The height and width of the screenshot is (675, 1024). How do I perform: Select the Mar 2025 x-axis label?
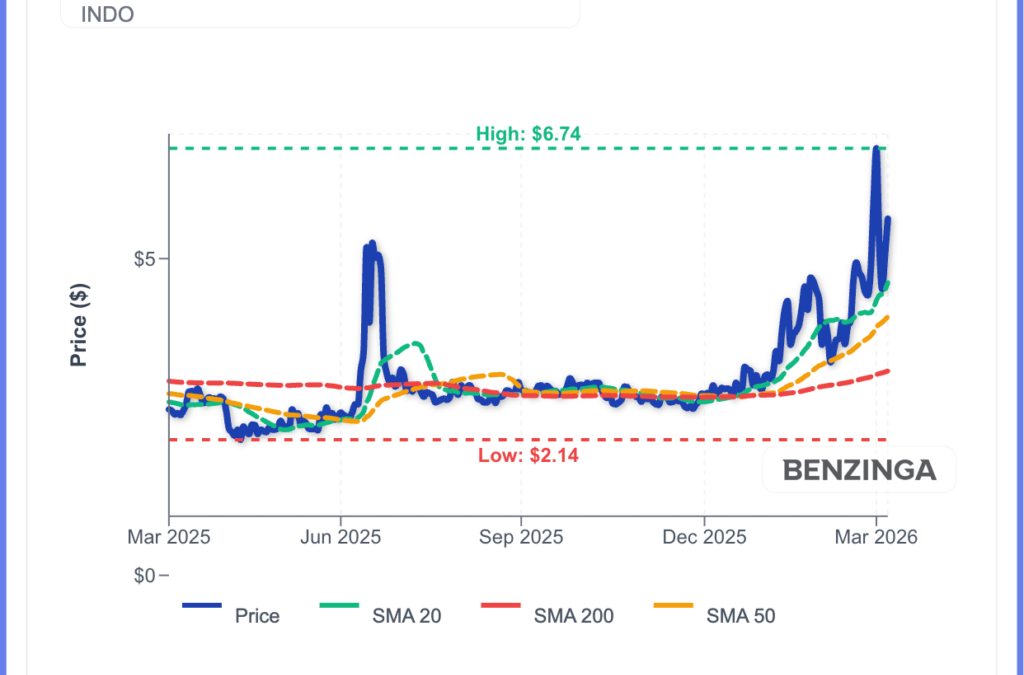pos(169,537)
